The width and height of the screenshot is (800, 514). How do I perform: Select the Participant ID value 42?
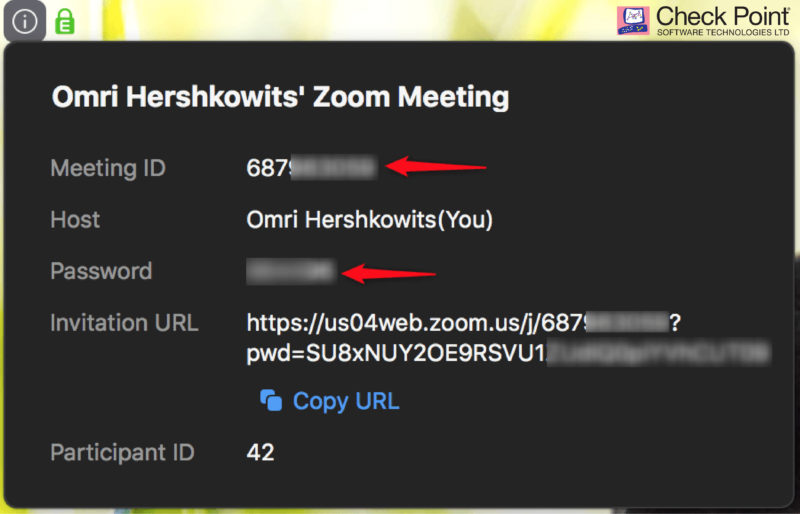point(260,452)
